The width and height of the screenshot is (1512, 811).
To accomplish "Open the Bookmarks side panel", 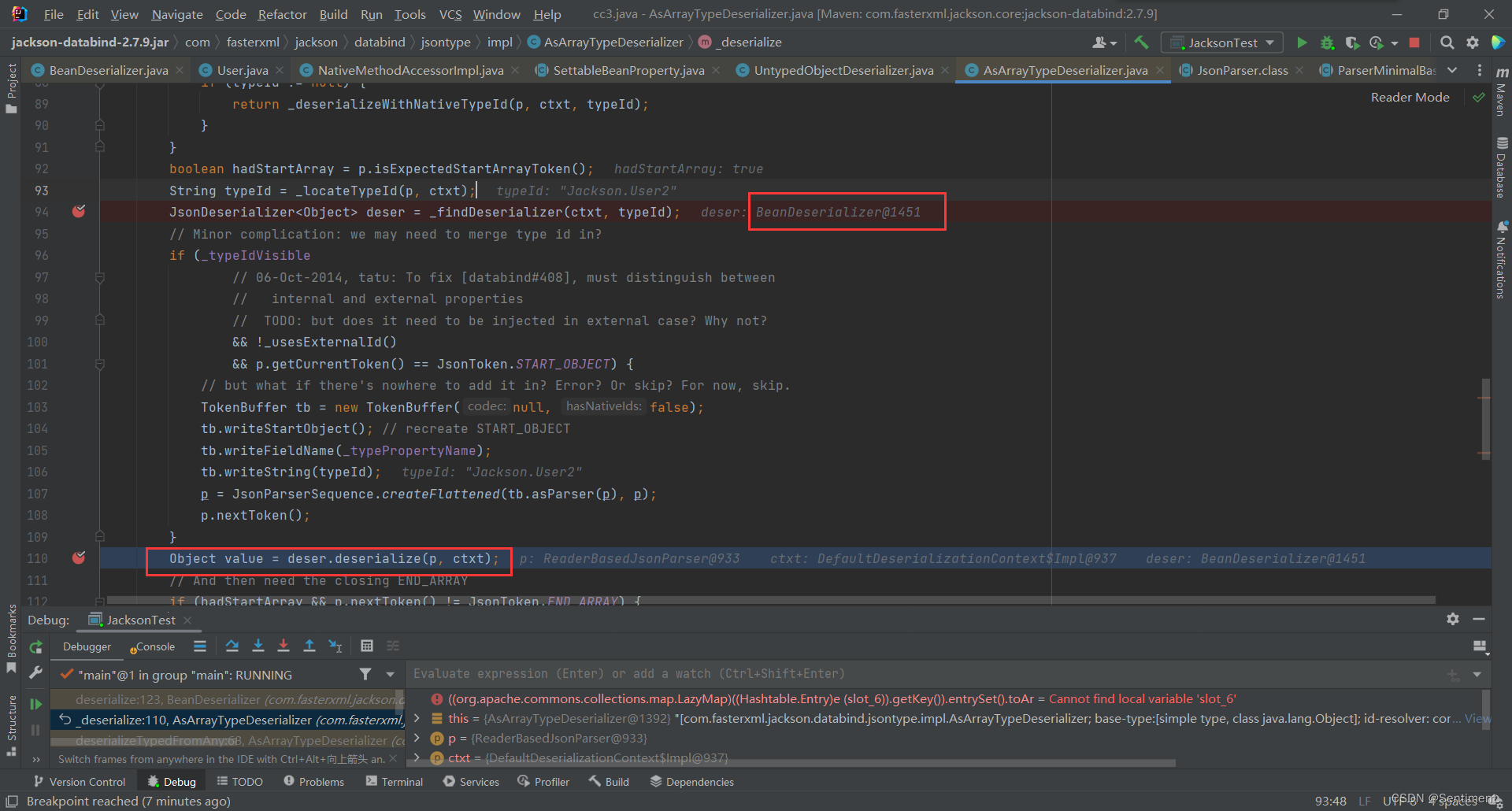I will point(11,639).
